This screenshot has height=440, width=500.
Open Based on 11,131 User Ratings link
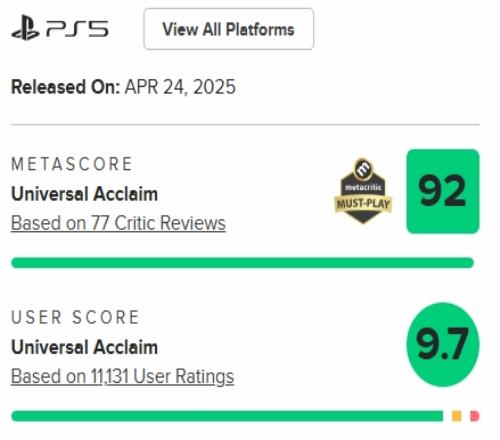122,376
